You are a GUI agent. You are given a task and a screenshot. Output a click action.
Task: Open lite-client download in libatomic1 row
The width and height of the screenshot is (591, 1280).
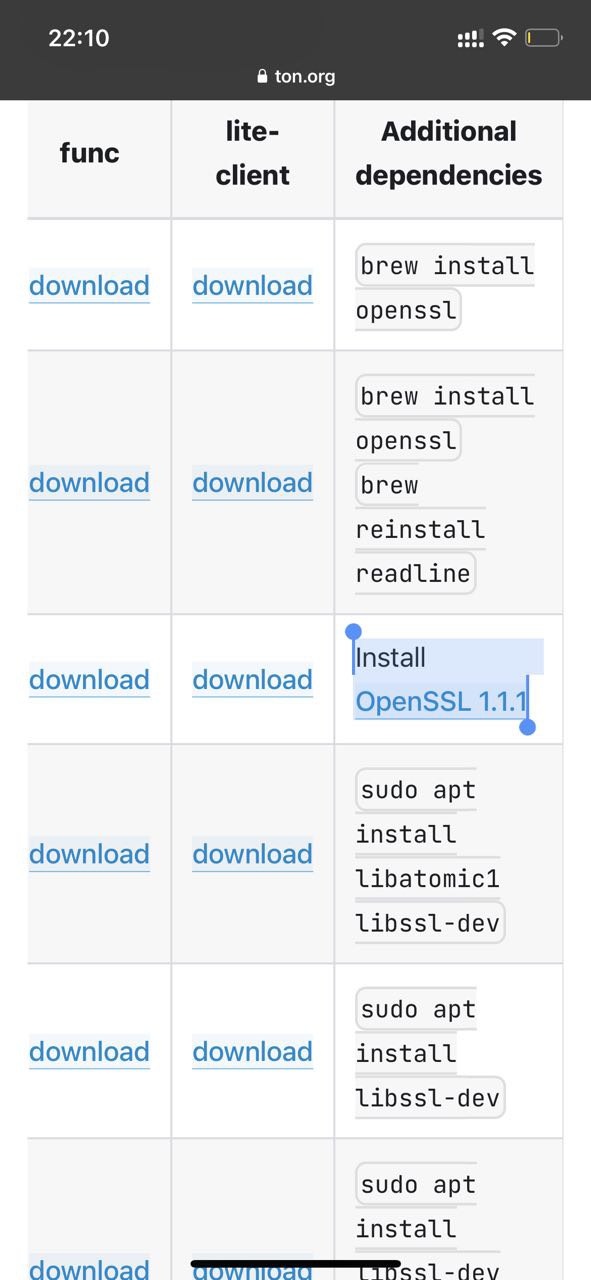pos(252,854)
